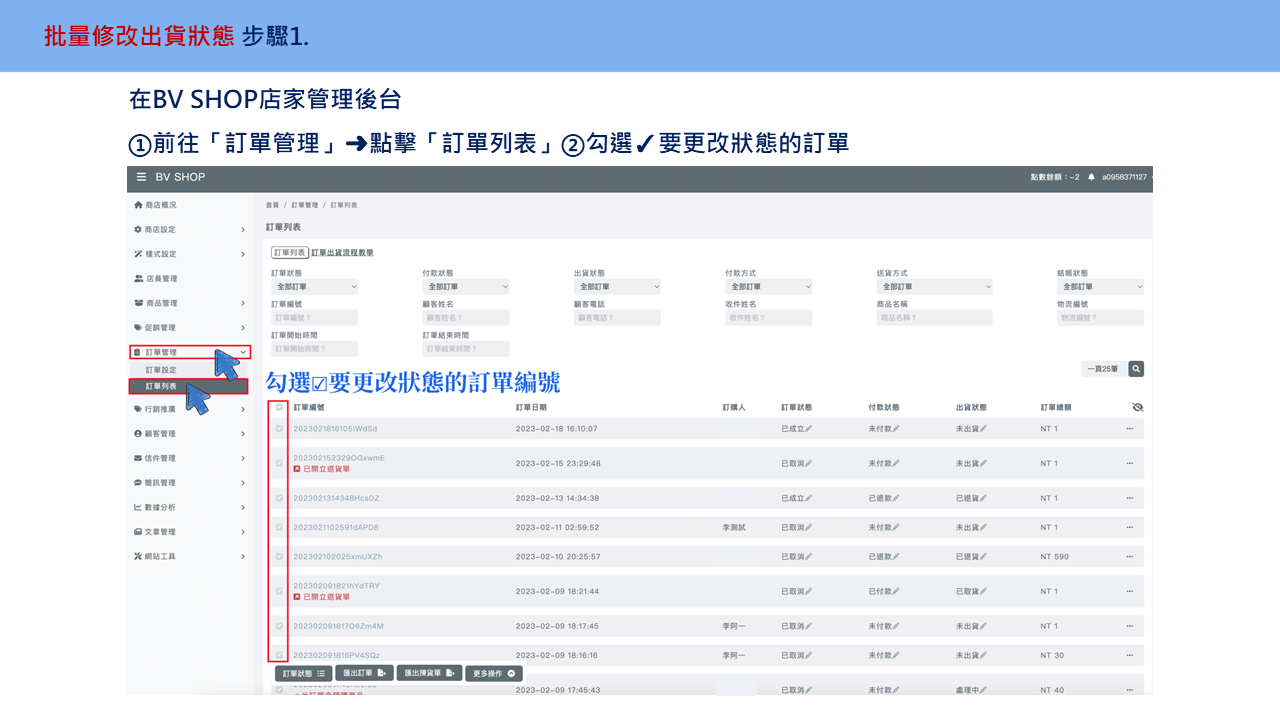Image resolution: width=1280 pixels, height=720 pixels.
Task: Click the 匯出揀貨單 button
Action: click(x=429, y=674)
